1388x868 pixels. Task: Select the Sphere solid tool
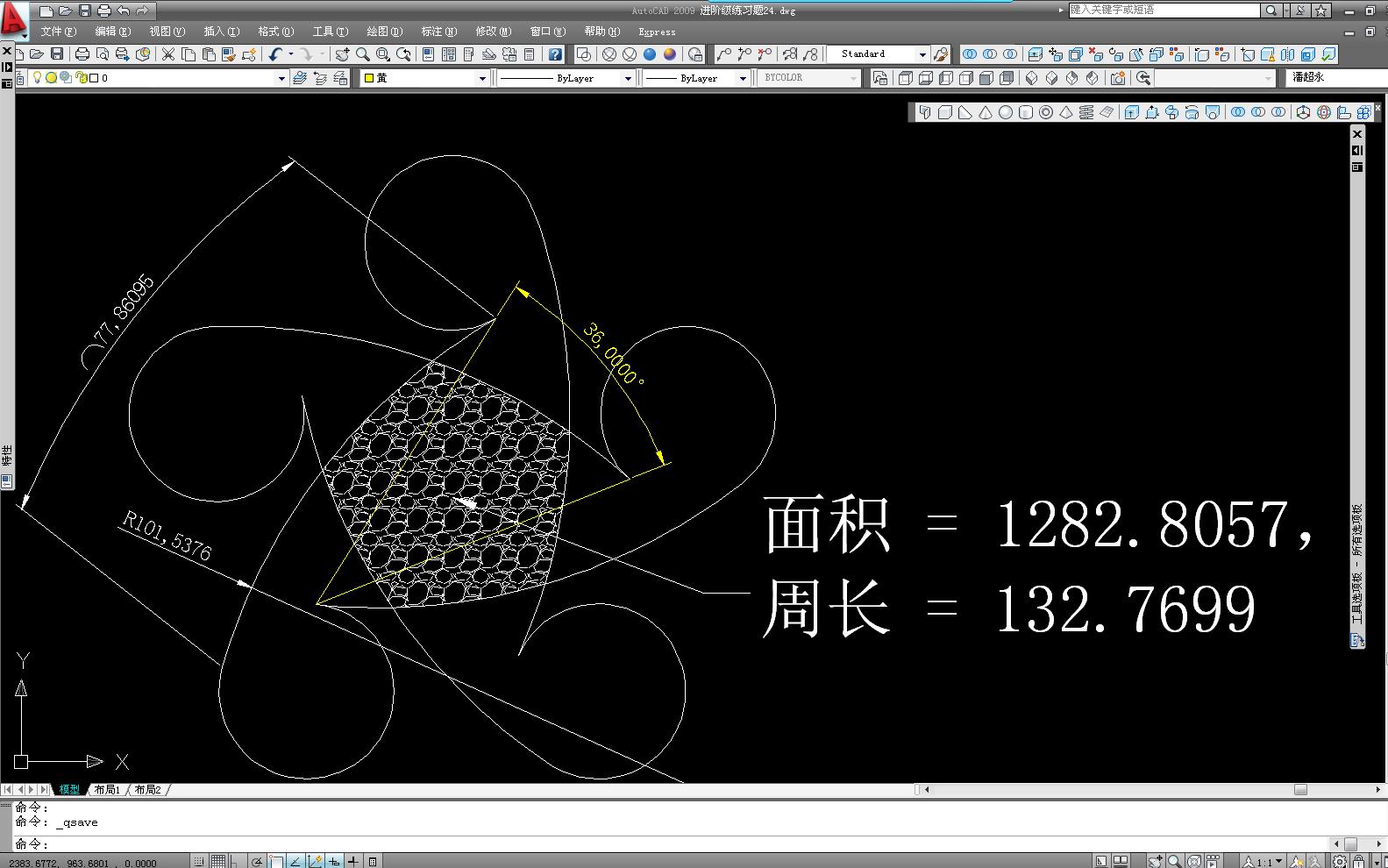pos(1006,112)
